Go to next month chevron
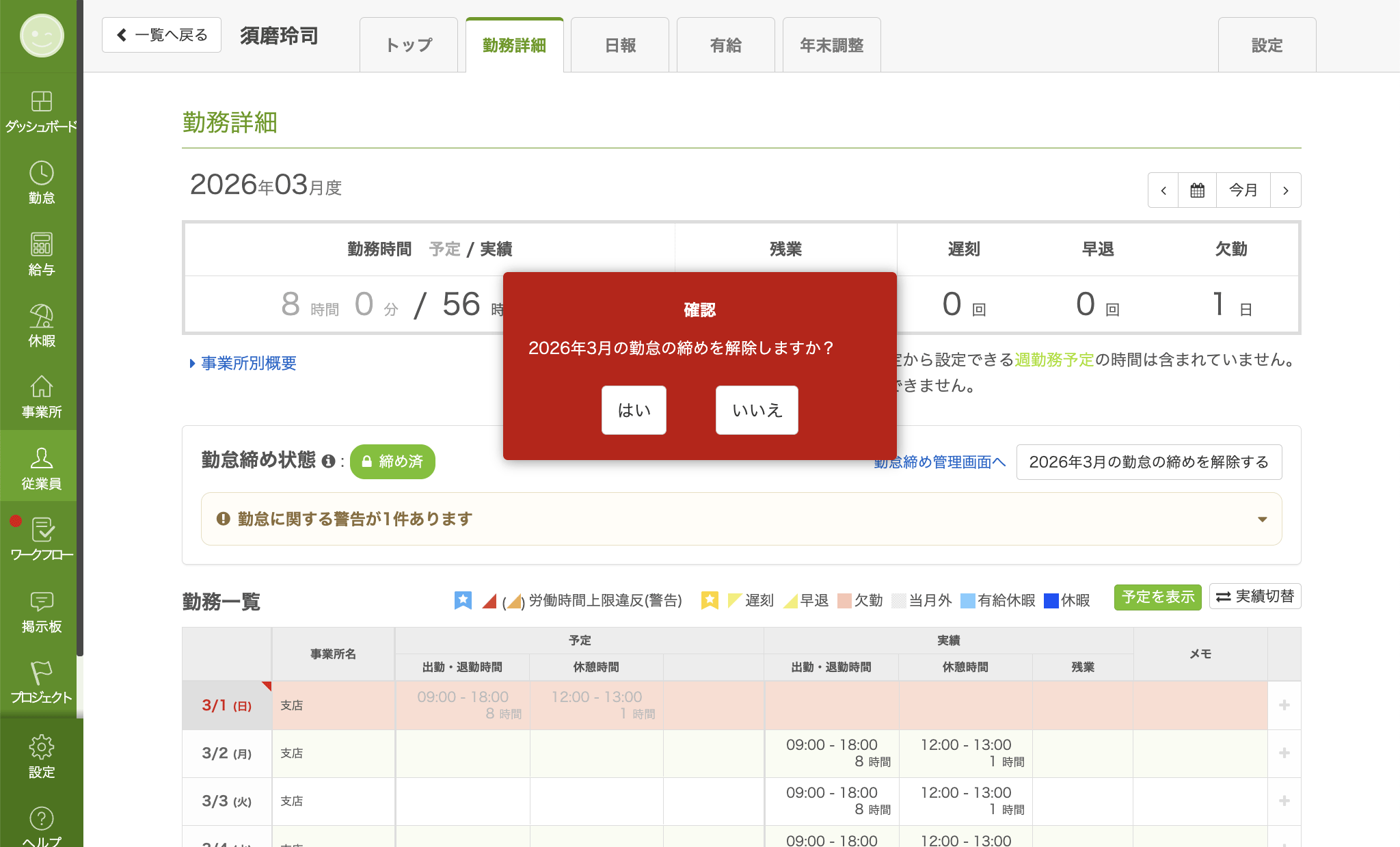 tap(1285, 190)
